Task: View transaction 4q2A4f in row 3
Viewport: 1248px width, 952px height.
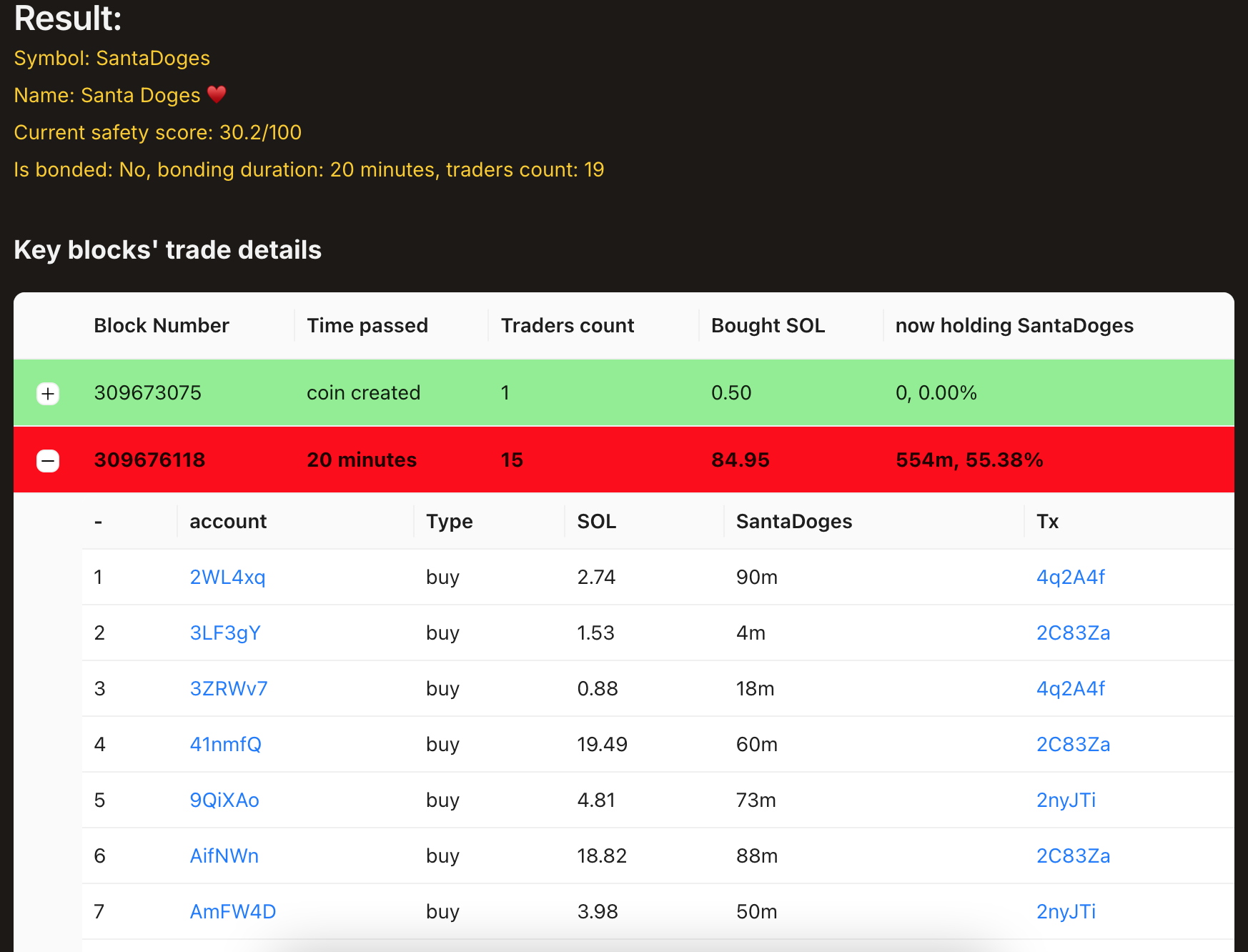Action: (1070, 689)
